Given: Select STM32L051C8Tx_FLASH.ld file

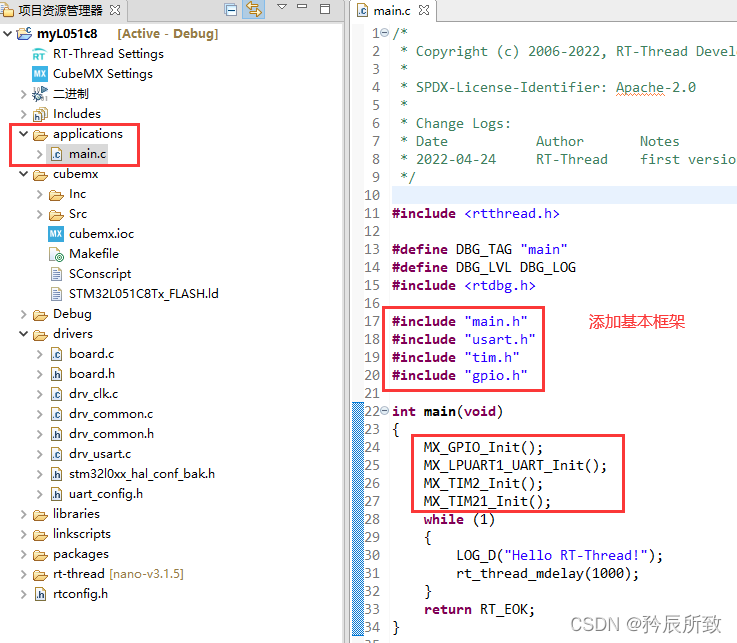Looking at the screenshot, I should (143, 294).
